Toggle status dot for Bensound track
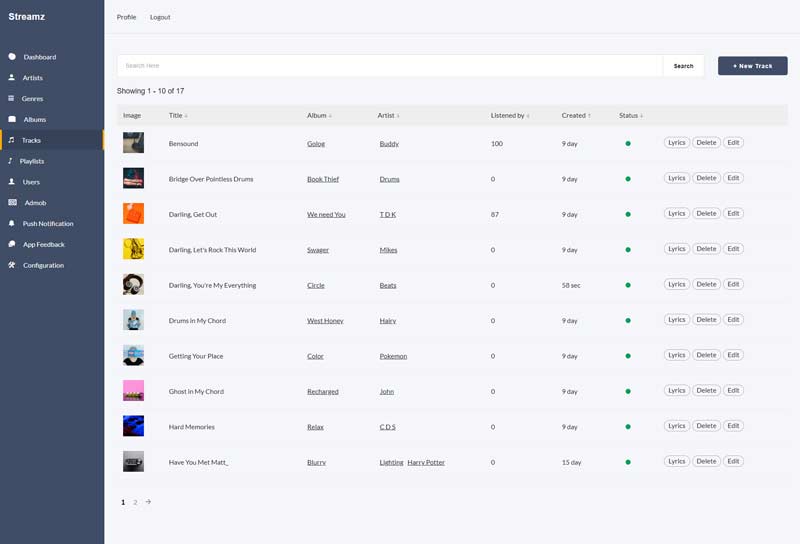 pyautogui.click(x=628, y=144)
